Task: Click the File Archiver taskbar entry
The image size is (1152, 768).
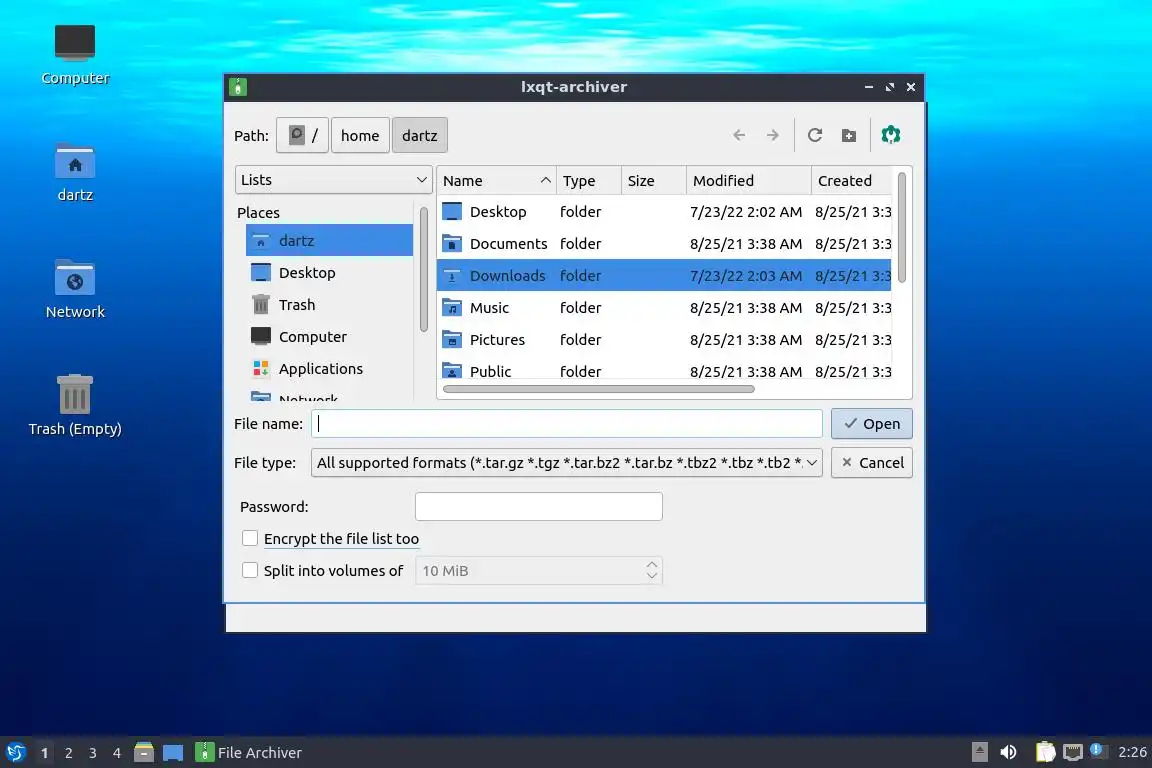Action: 249,753
